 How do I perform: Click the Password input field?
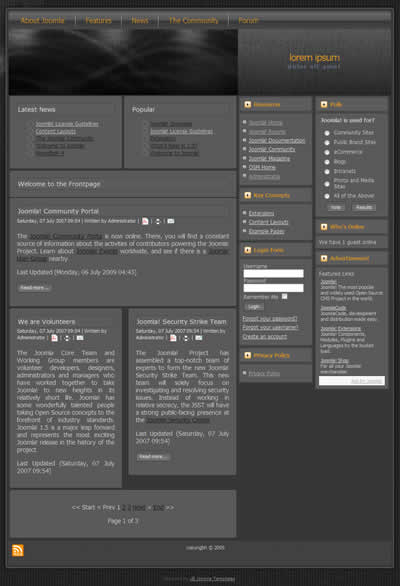(273, 288)
